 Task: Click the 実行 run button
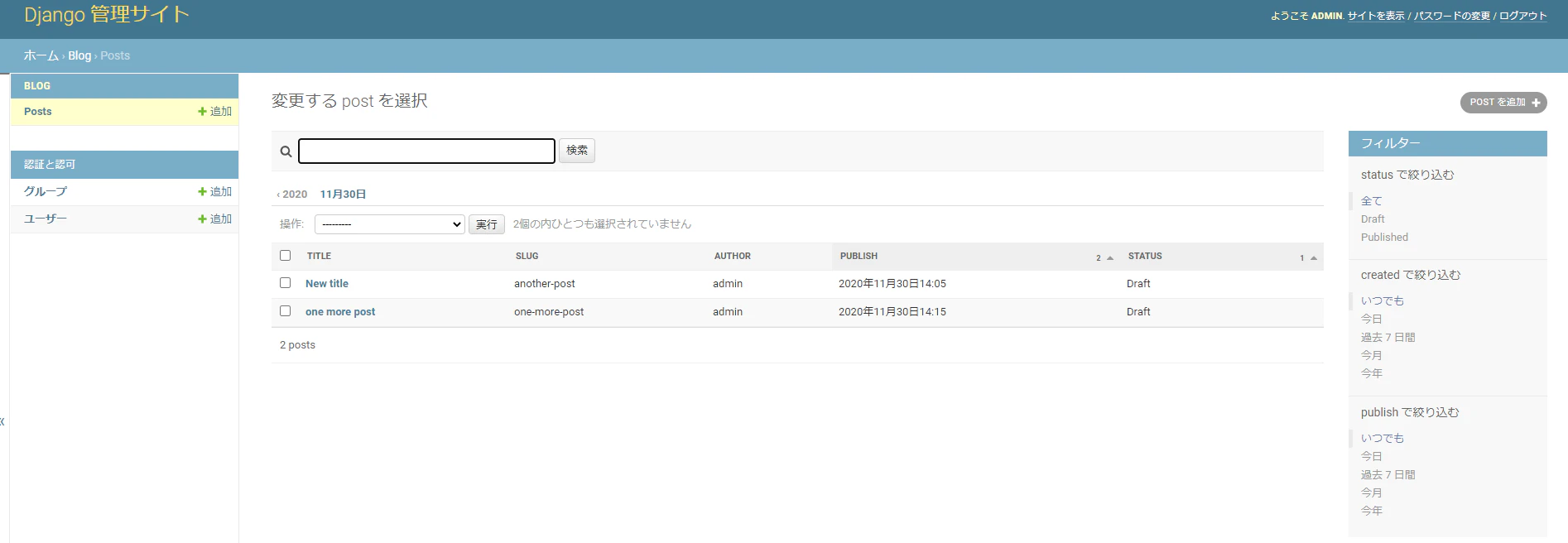coord(487,224)
